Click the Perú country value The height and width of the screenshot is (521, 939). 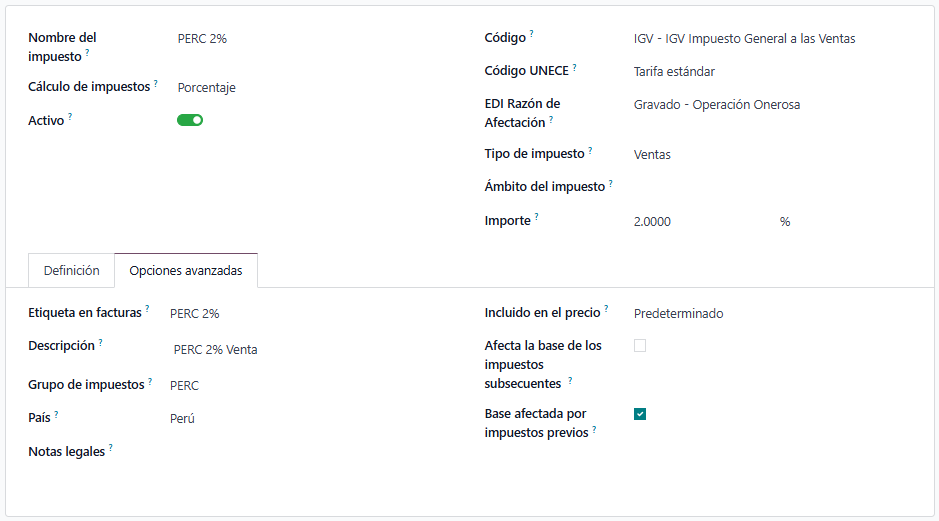click(182, 419)
